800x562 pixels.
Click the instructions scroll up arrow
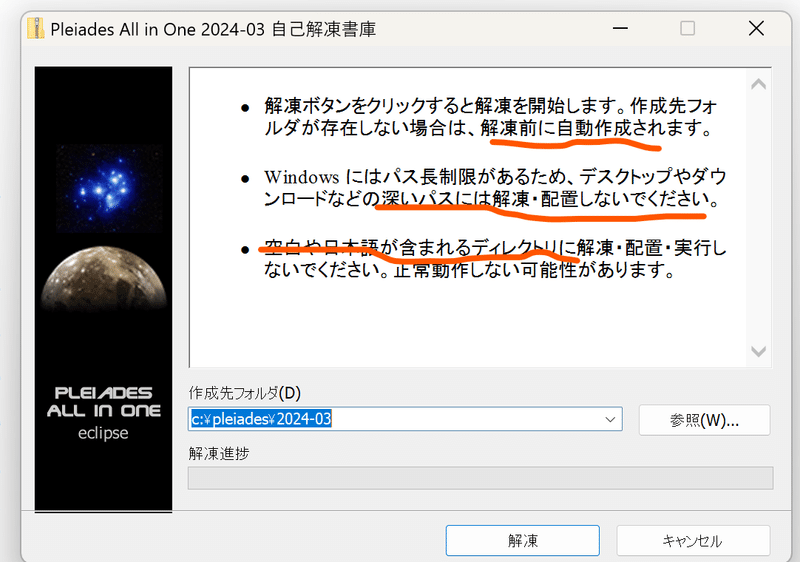pyautogui.click(x=759, y=84)
